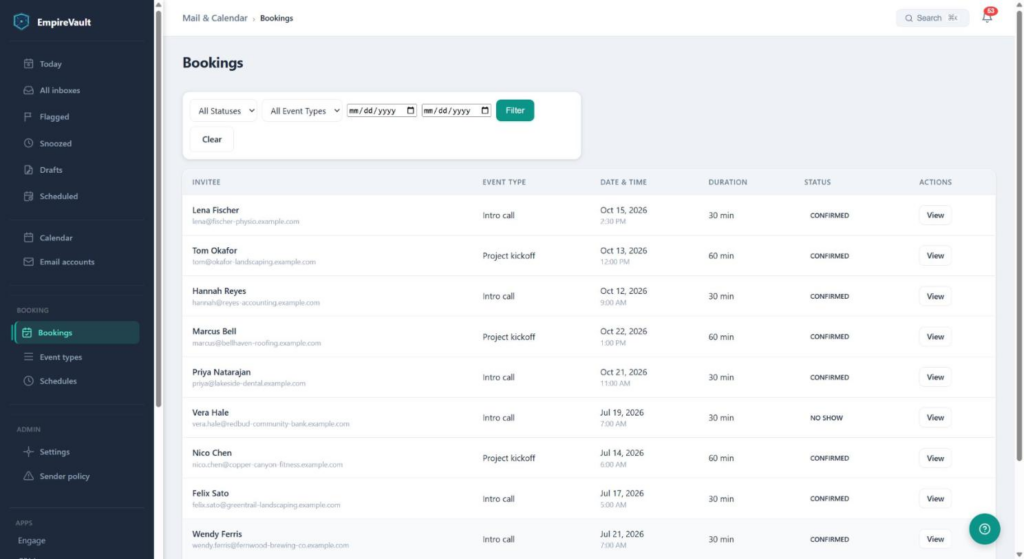Click Lena Fischer's CONFIRMED status badge
This screenshot has height=559, width=1024.
click(x=829, y=216)
